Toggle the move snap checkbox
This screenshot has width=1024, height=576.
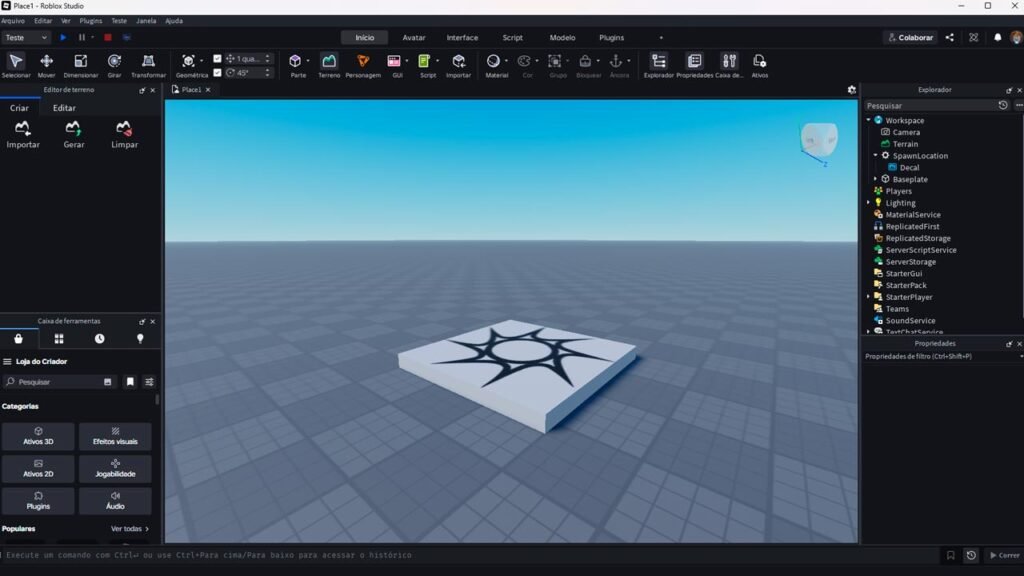[x=217, y=59]
